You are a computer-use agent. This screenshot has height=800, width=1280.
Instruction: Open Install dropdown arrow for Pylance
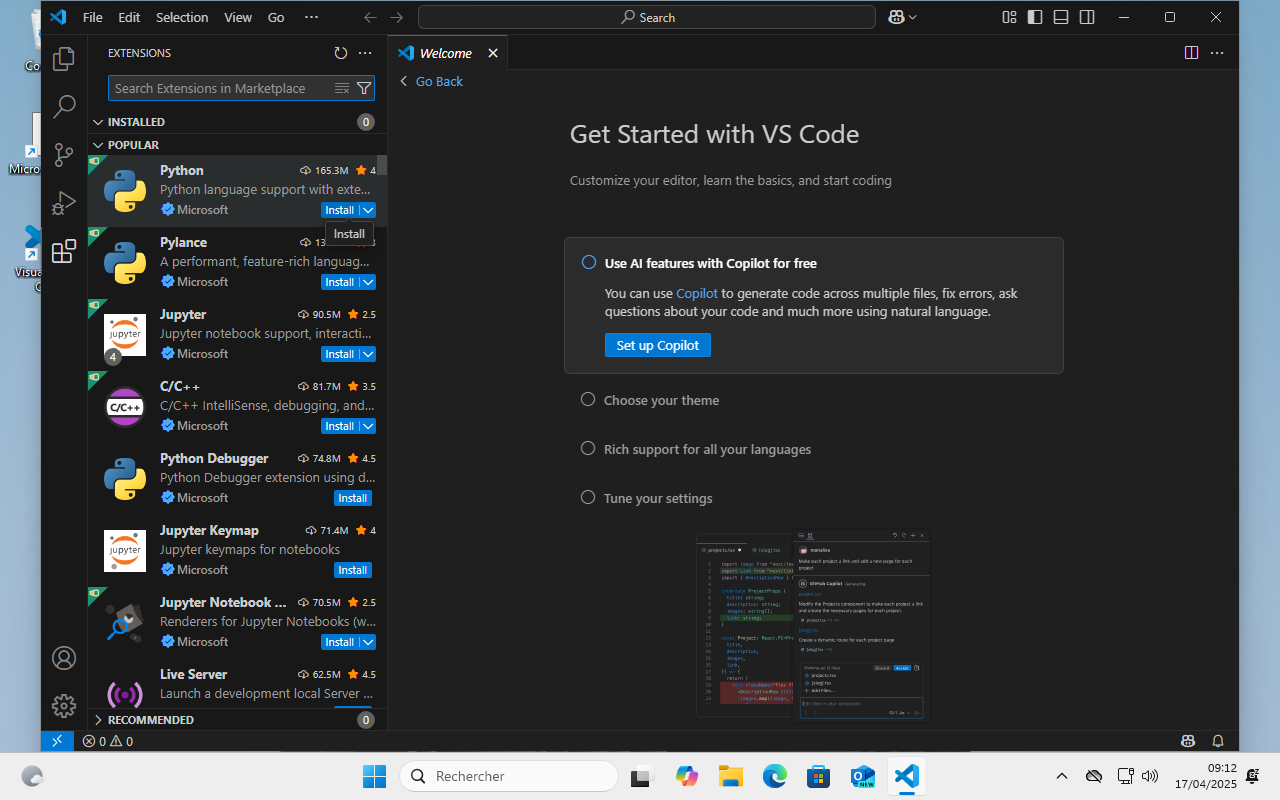click(368, 282)
